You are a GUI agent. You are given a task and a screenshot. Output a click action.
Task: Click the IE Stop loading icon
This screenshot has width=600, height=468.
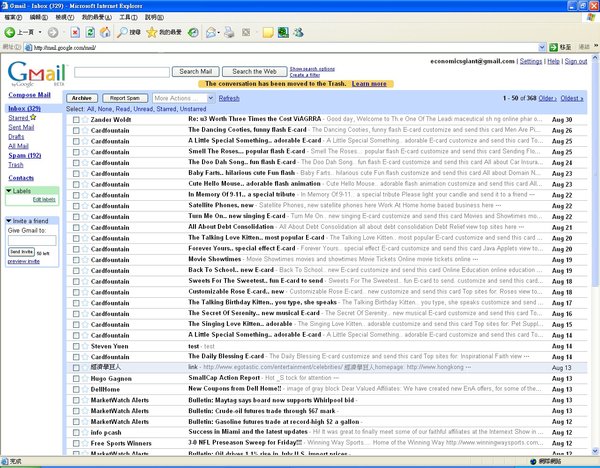[x=76, y=33]
